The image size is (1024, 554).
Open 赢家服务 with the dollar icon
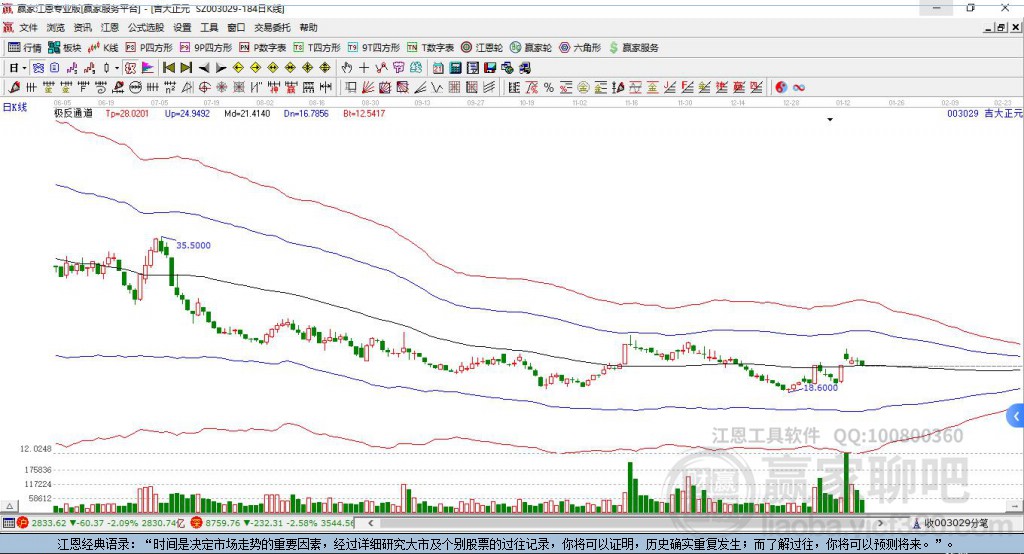pos(633,48)
